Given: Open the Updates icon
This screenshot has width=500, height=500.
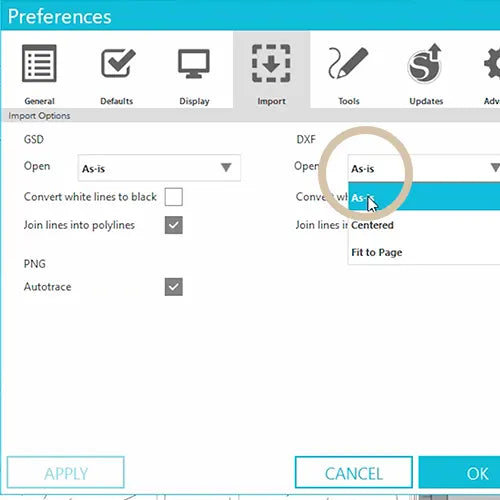Looking at the screenshot, I should click(x=426, y=63).
